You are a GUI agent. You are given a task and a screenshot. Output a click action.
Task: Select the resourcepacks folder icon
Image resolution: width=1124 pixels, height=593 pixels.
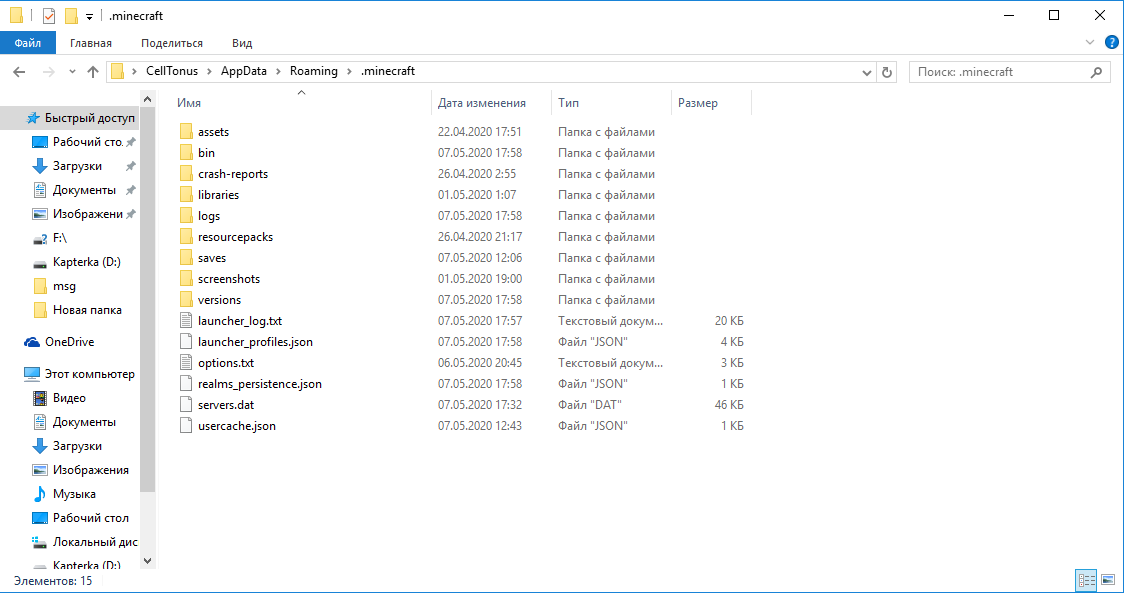pos(186,237)
